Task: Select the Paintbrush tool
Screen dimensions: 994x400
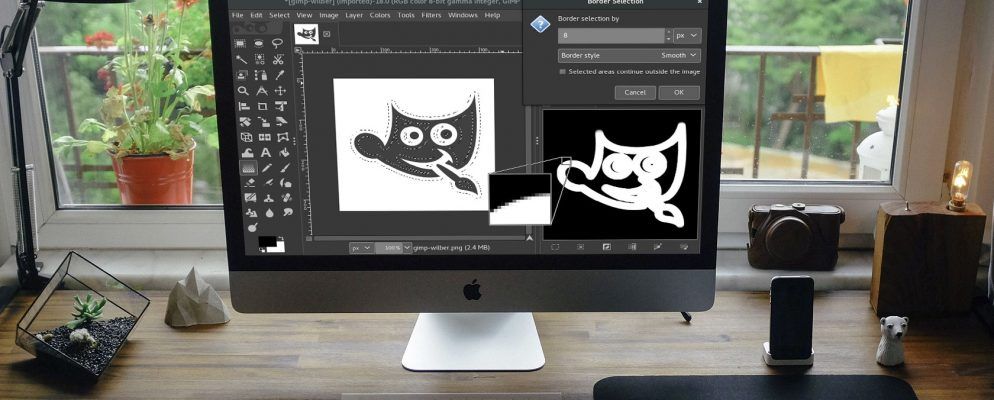Action: (x=285, y=169)
